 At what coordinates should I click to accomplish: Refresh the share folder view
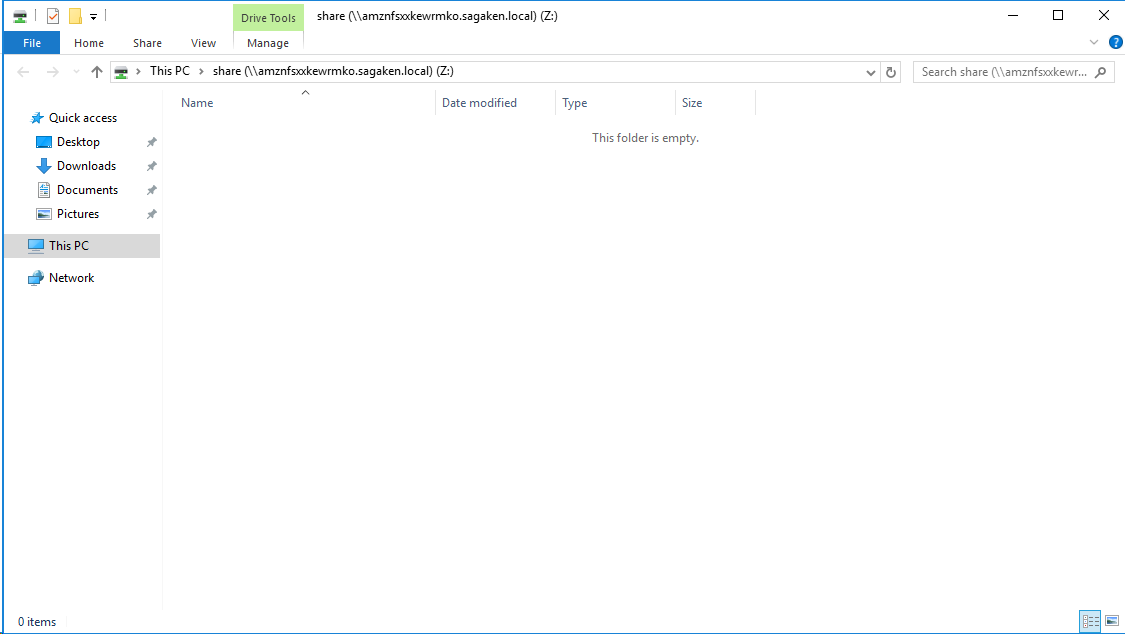click(890, 72)
